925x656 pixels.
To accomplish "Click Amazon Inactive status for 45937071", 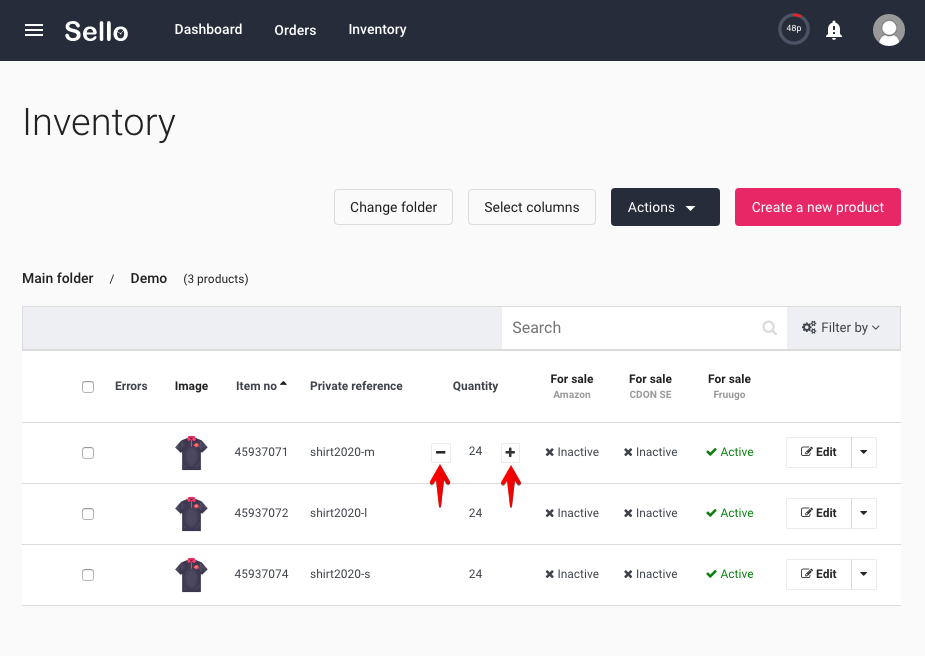I will coord(572,452).
